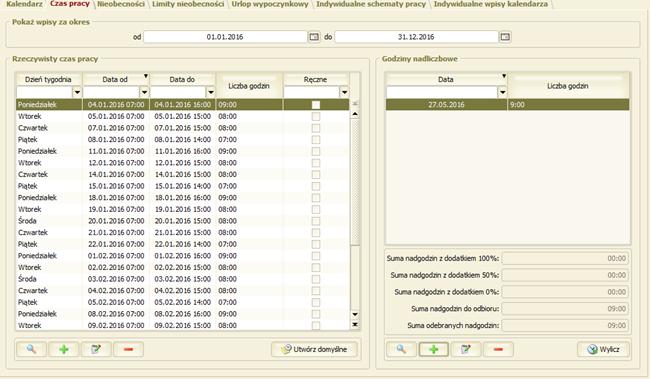Image resolution: width=650 pixels, height=379 pixels.
Task: Jump to top of work time list
Action: [x=355, y=104]
